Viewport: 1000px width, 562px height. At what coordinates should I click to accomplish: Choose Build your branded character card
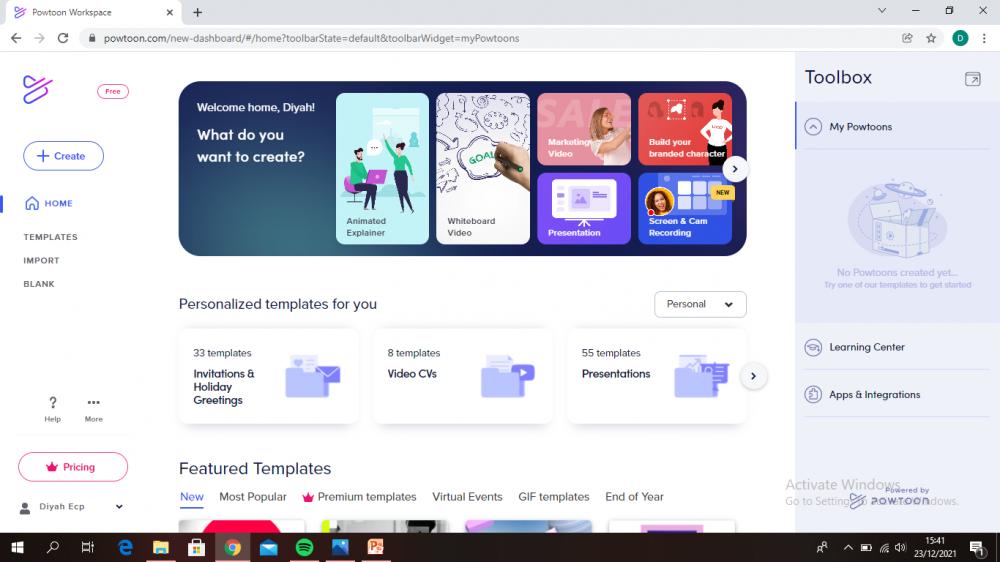pyautogui.click(x=684, y=129)
